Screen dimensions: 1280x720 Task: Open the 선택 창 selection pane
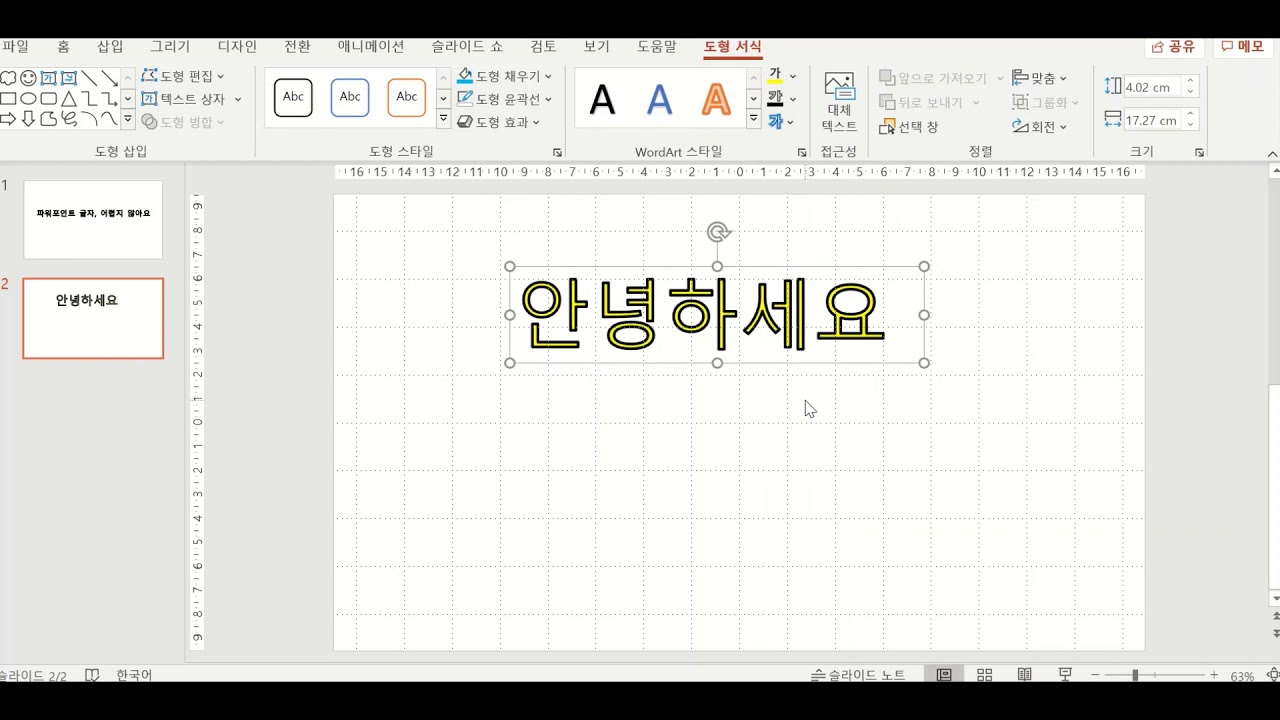pyautogui.click(x=909, y=127)
